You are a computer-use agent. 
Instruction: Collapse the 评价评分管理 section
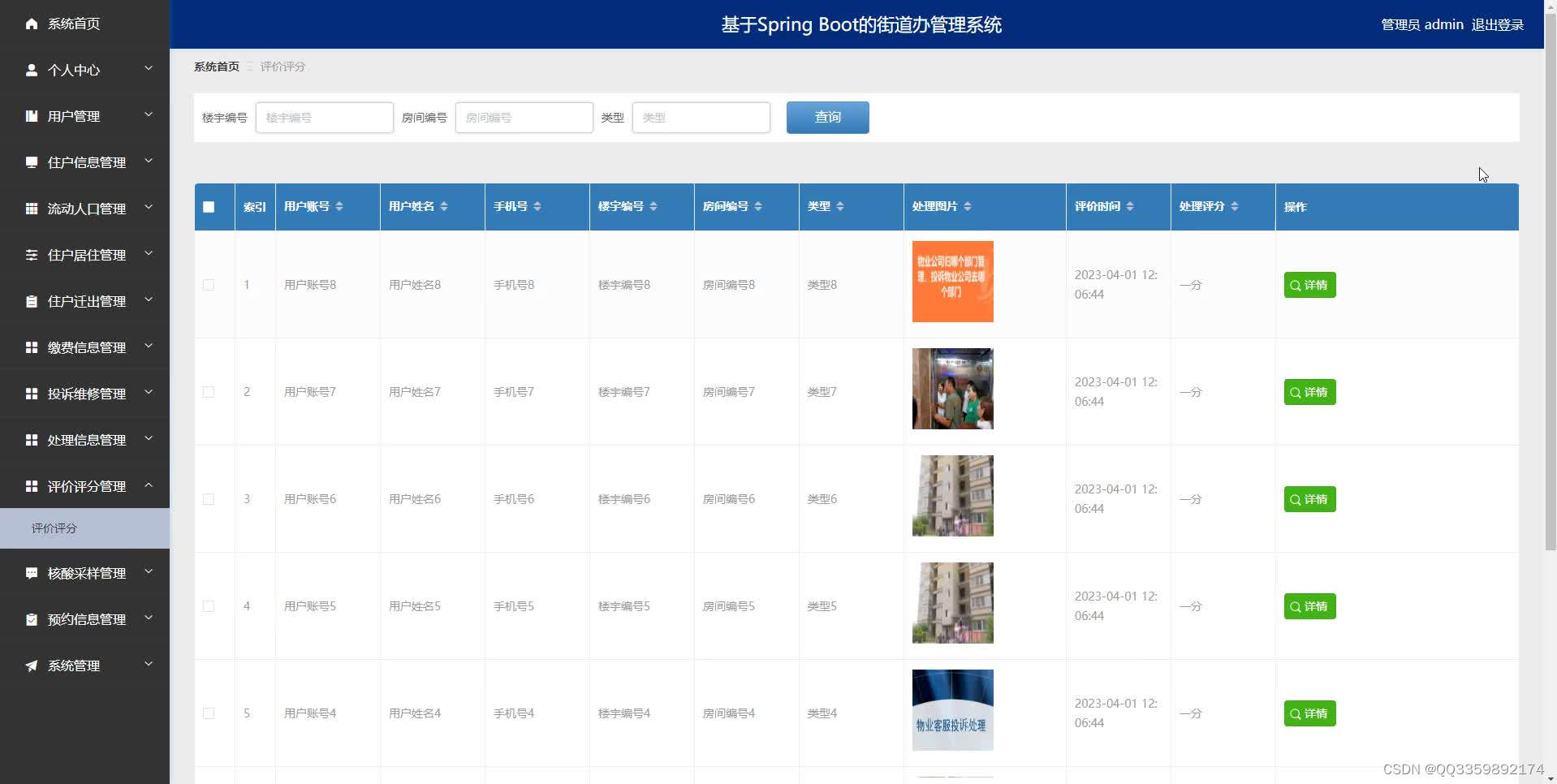tap(149, 485)
